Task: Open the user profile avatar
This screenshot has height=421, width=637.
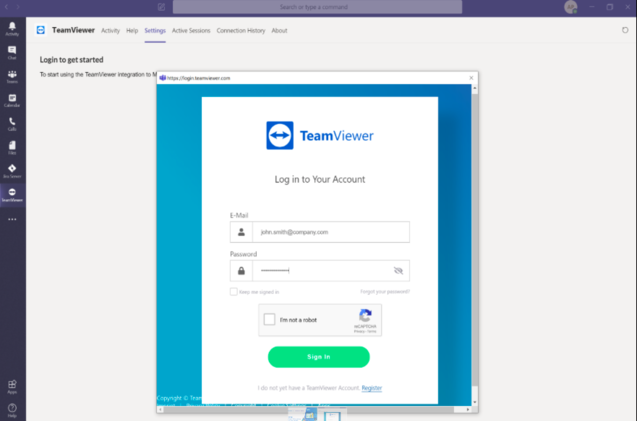Action: coord(571,7)
